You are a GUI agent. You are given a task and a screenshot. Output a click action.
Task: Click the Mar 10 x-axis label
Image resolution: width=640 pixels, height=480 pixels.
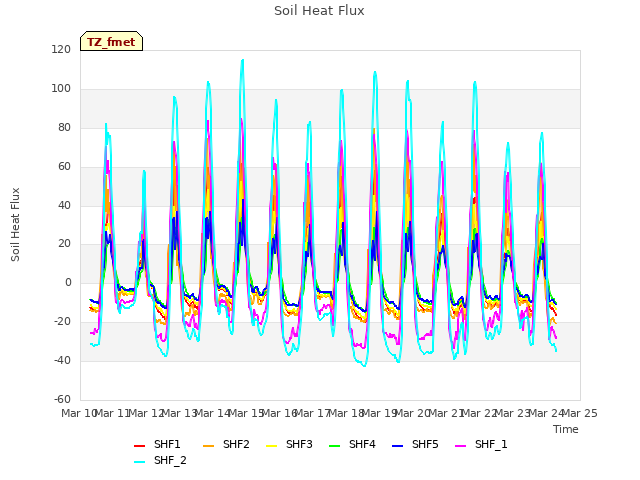point(78,413)
